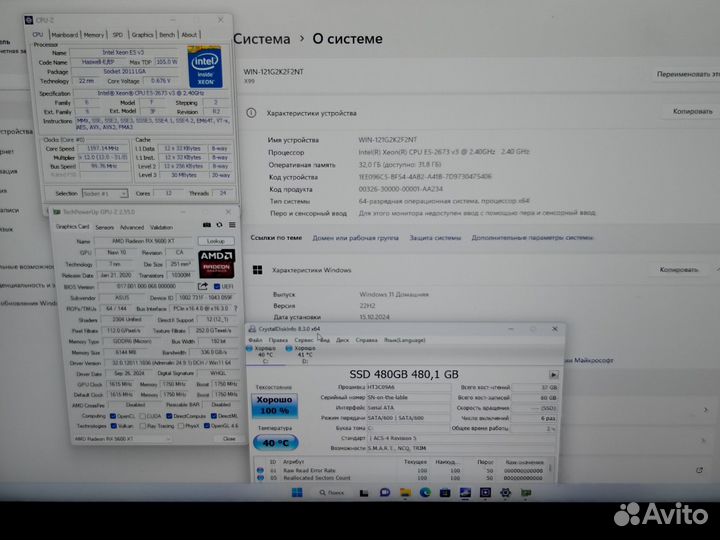Click Копировать next to Характеристики Windows
This screenshot has width=720, height=540.
679,270
